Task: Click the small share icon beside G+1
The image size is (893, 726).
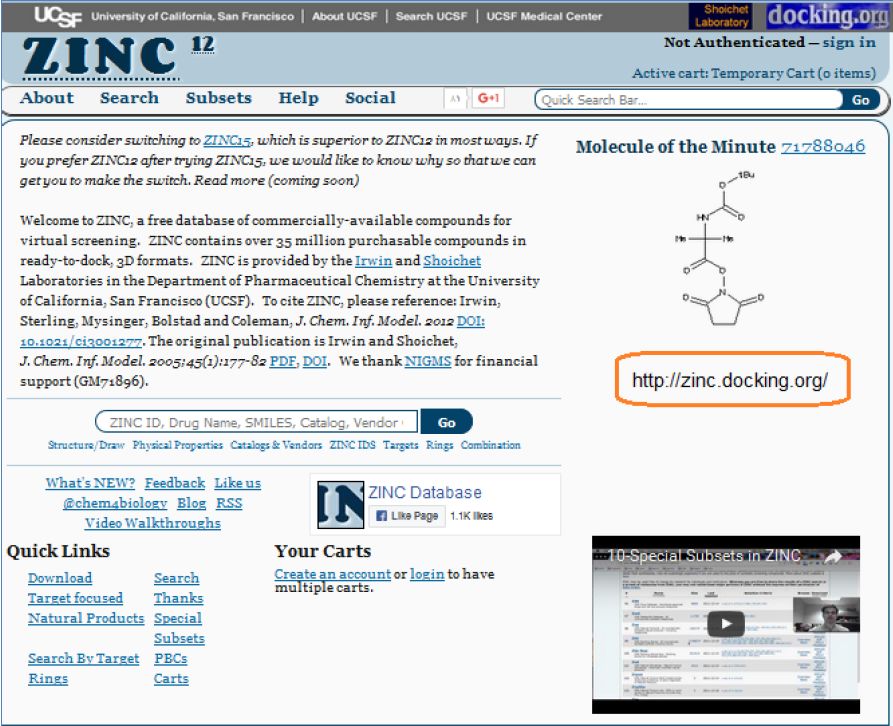Action: tap(454, 99)
